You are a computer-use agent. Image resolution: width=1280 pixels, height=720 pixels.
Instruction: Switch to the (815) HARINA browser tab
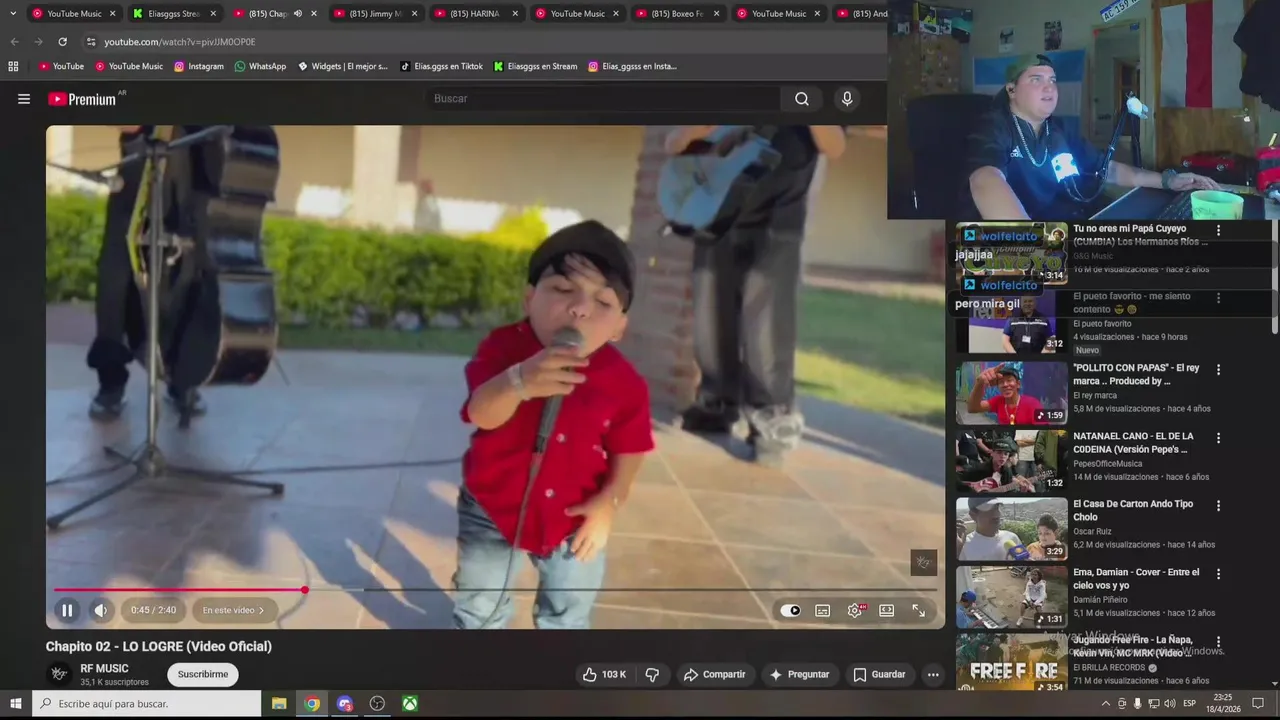(475, 14)
